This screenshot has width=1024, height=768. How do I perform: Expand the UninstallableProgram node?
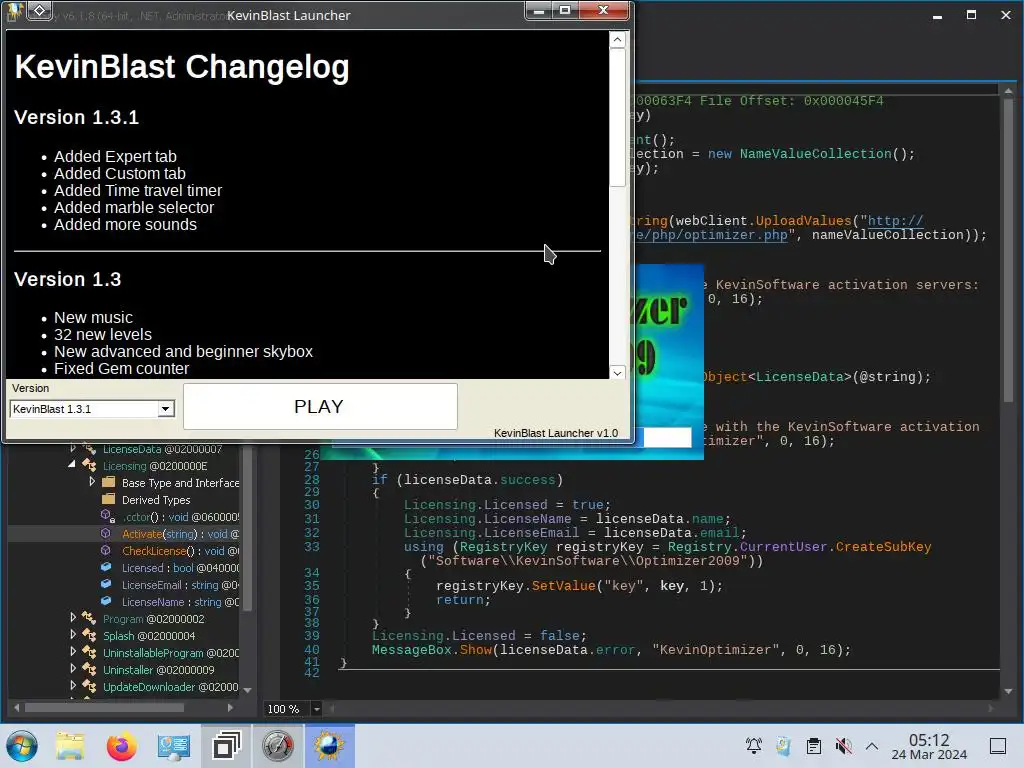tap(72, 652)
